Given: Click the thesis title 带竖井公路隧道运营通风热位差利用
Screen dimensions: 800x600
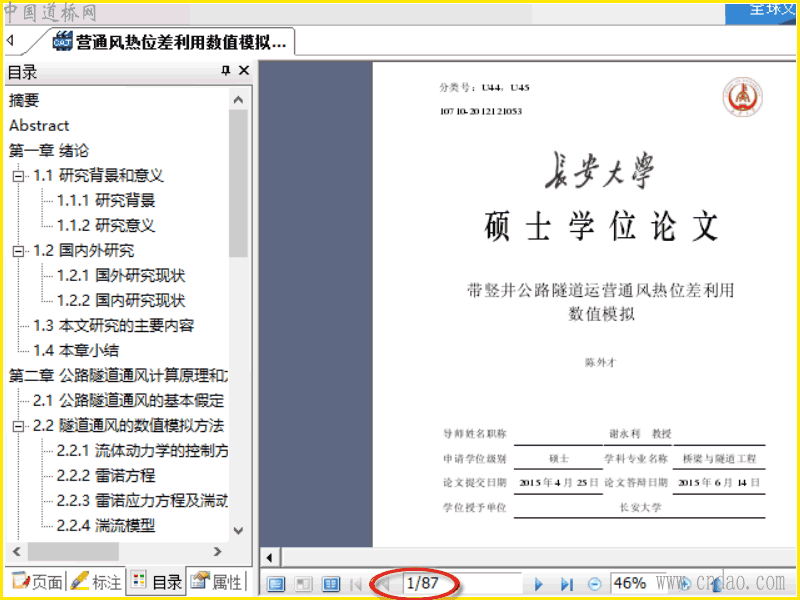Looking at the screenshot, I should [x=601, y=290].
